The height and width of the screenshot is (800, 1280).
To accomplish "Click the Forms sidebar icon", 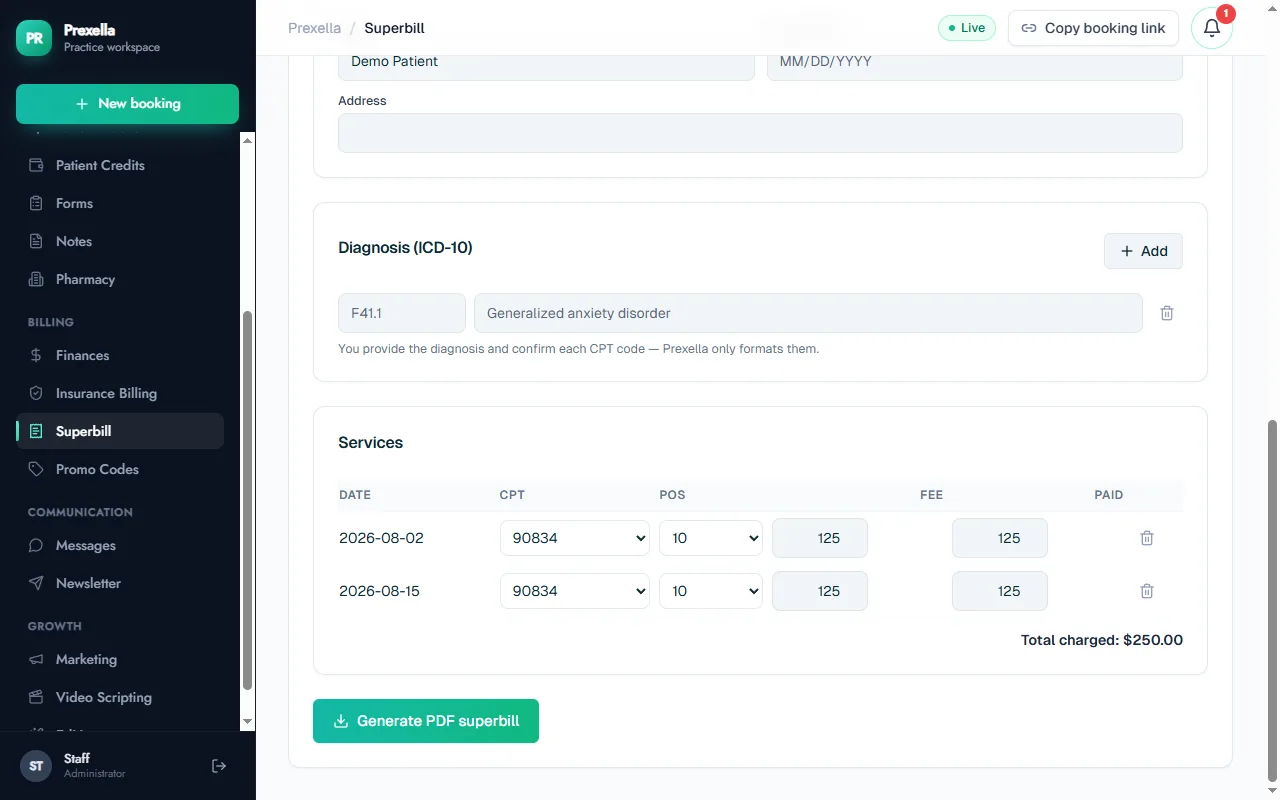I will [36, 203].
